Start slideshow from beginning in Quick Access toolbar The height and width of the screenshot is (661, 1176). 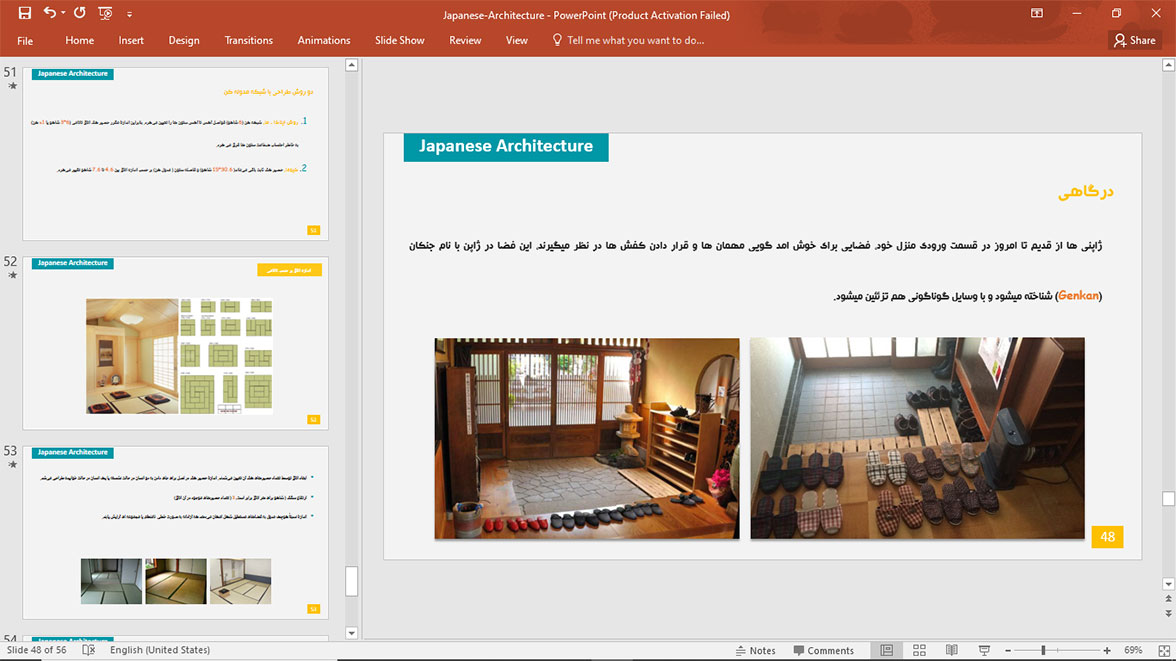tap(105, 13)
